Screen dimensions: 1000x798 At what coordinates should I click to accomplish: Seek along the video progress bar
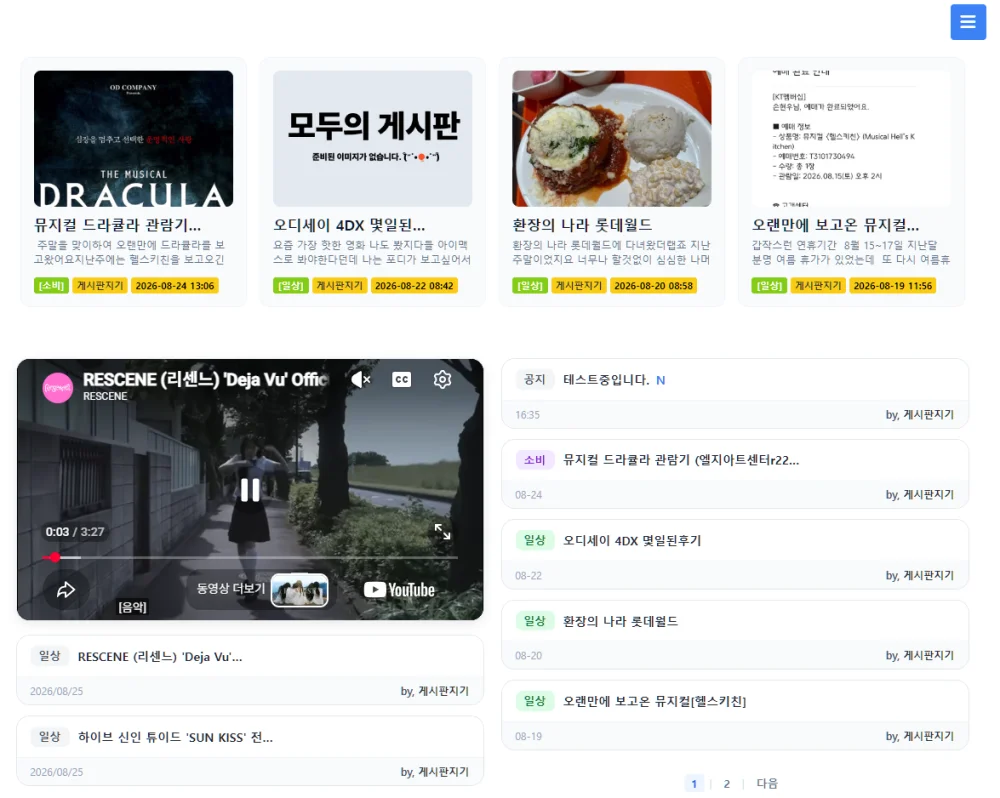point(250,558)
